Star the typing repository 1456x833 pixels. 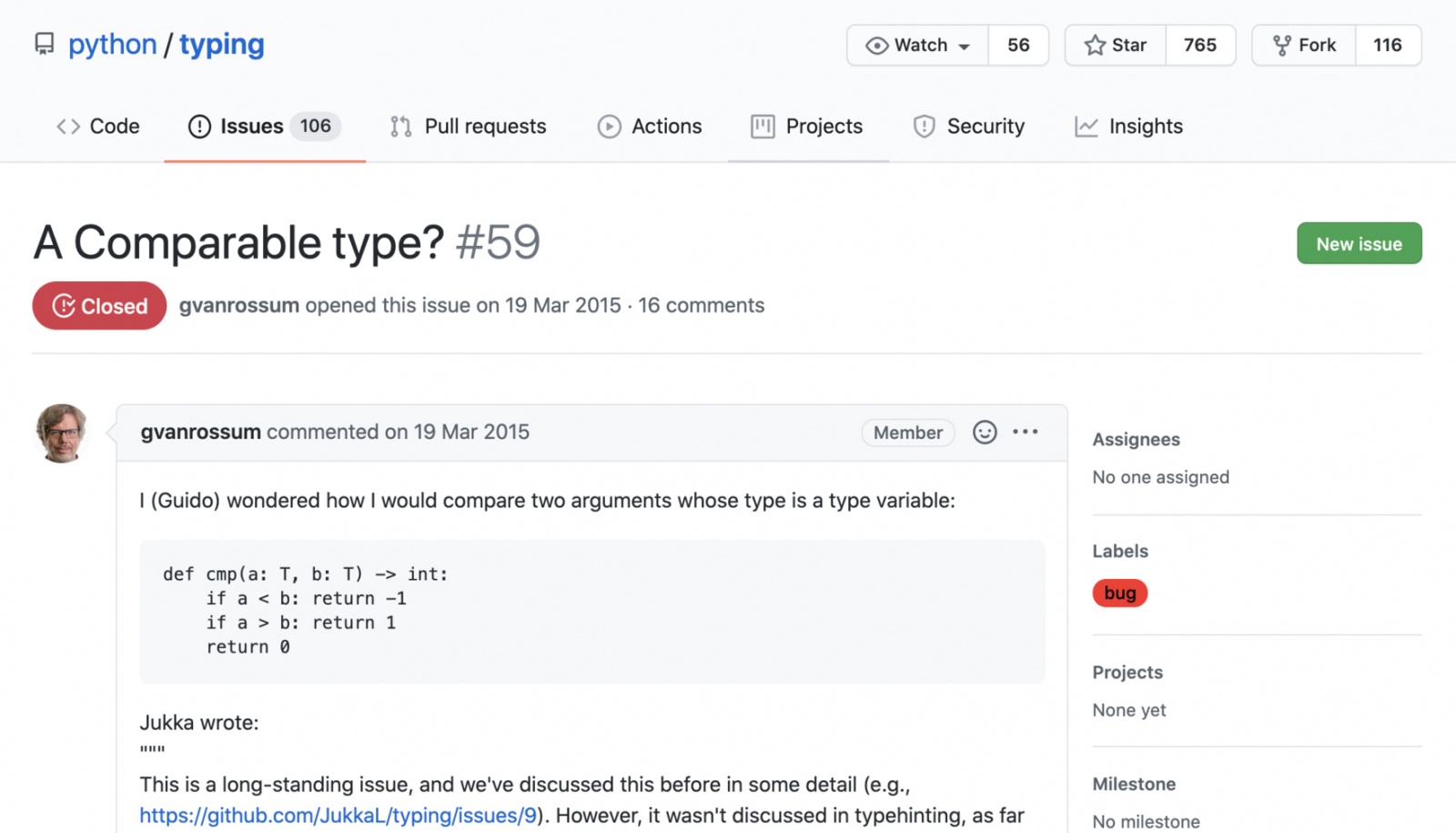coord(1116,45)
